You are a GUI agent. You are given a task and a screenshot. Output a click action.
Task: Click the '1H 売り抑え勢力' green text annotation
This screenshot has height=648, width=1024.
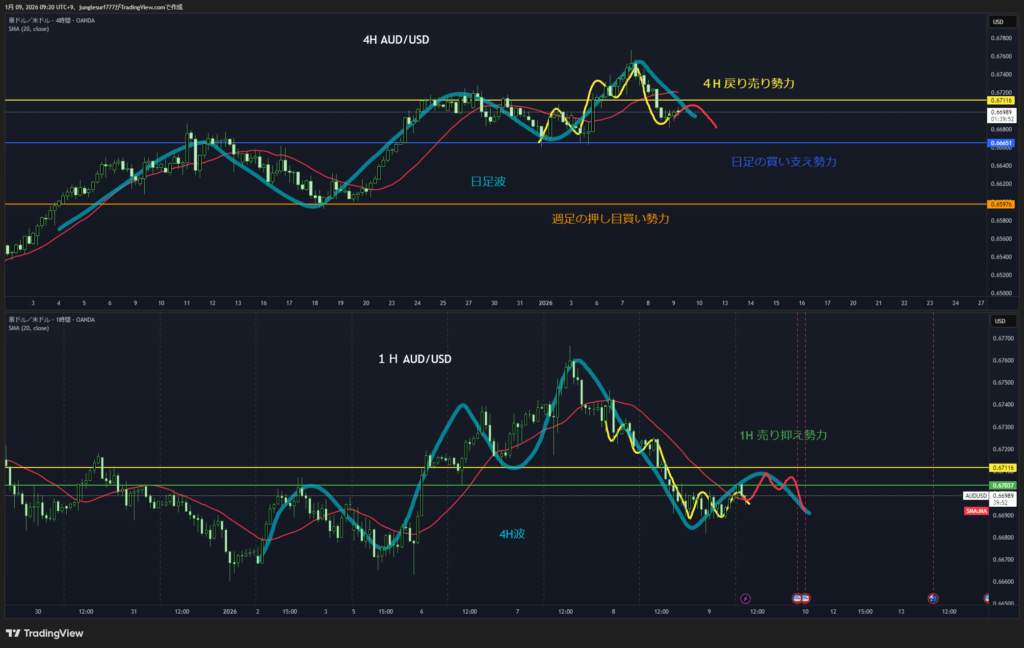tap(783, 435)
